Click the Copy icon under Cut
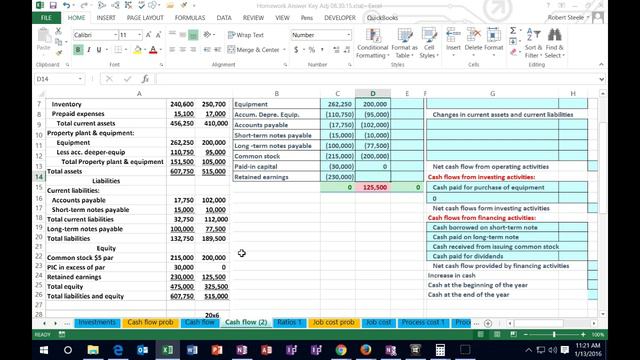The height and width of the screenshot is (360, 640). pos(58,42)
